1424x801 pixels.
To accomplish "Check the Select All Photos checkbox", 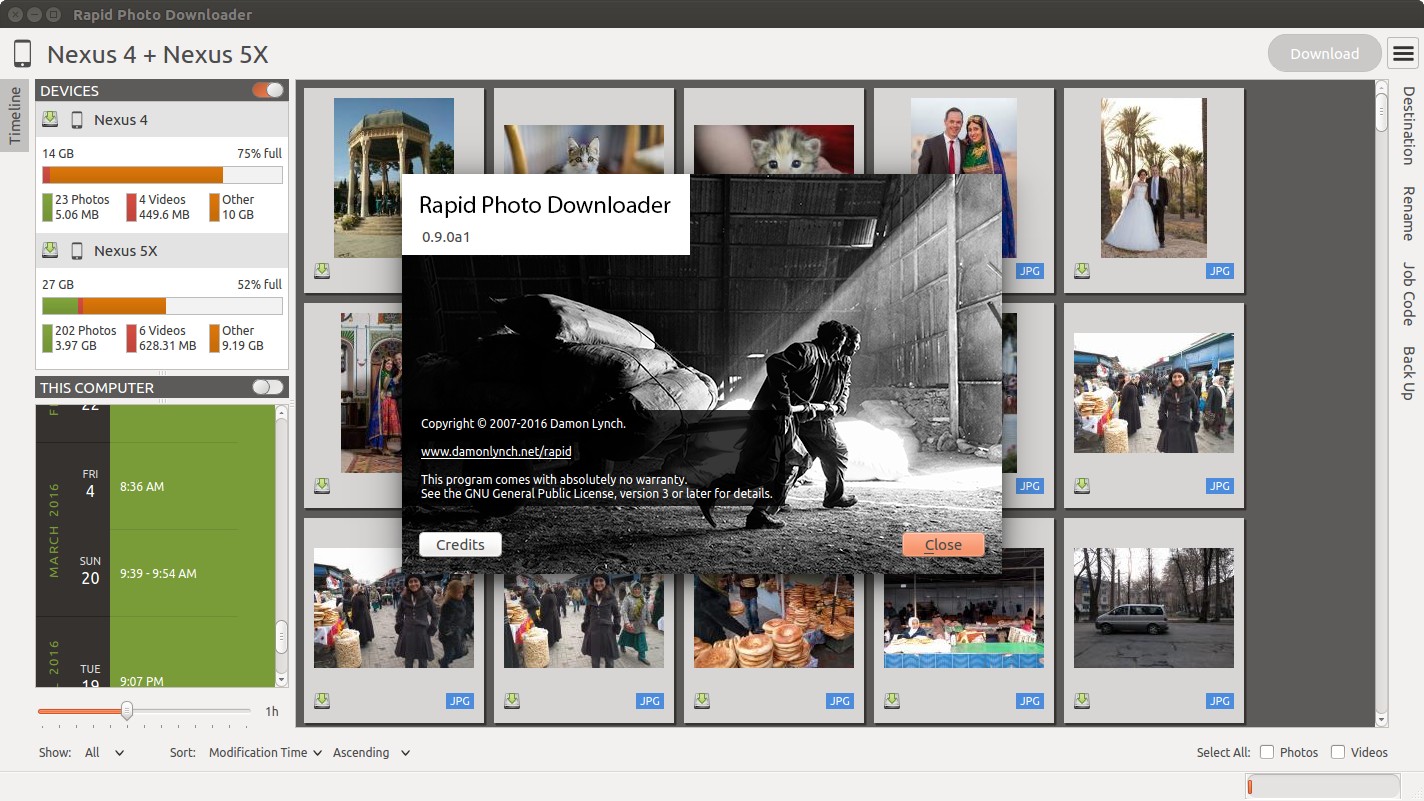I will tap(1266, 752).
